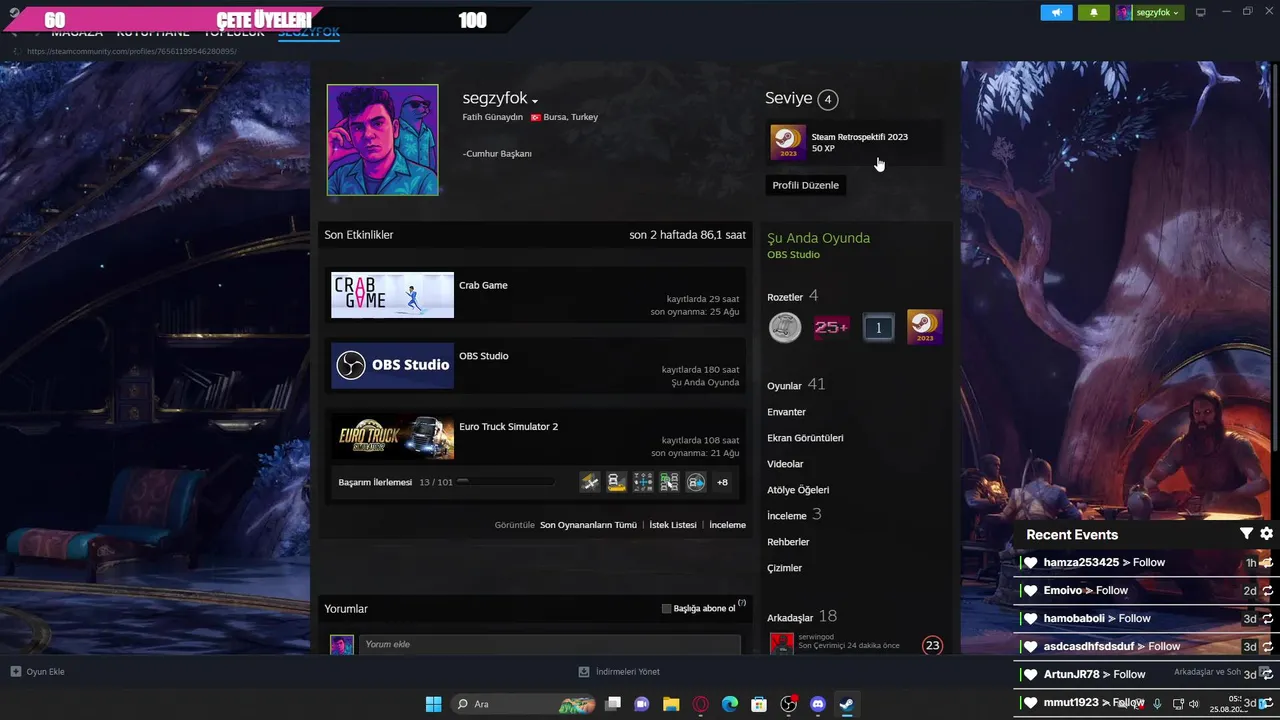Open OBS Studio link under Şu Anda Oyunda
Viewport: 1280px width, 720px height.
[x=793, y=255]
